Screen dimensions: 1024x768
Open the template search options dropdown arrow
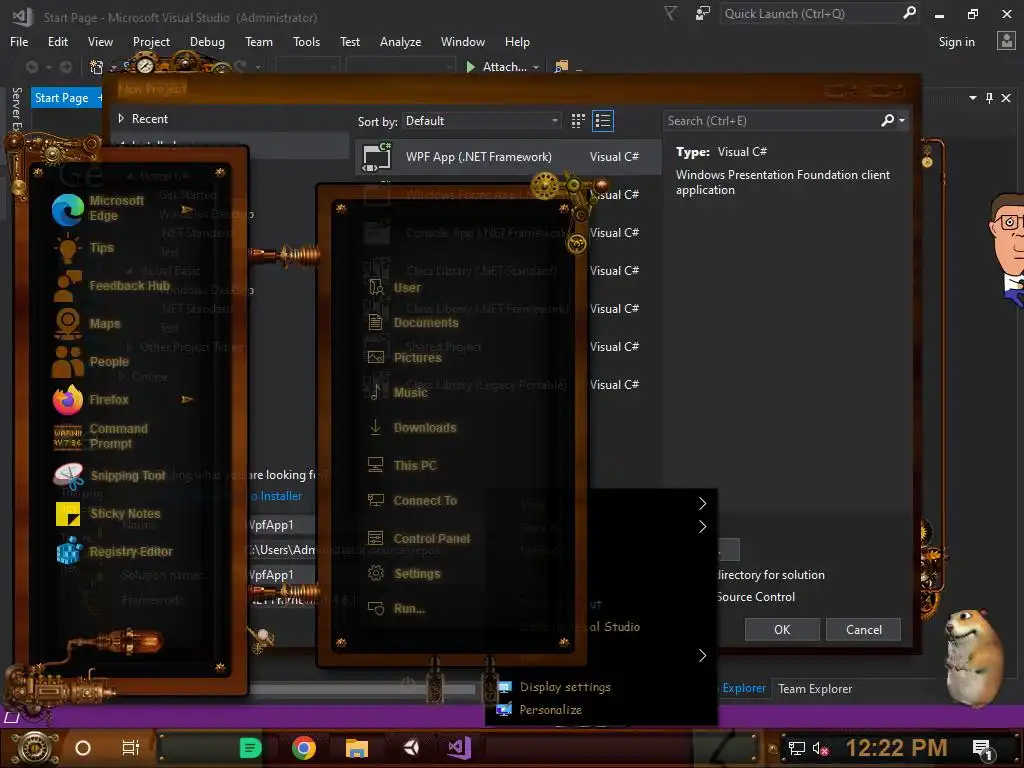coord(902,121)
